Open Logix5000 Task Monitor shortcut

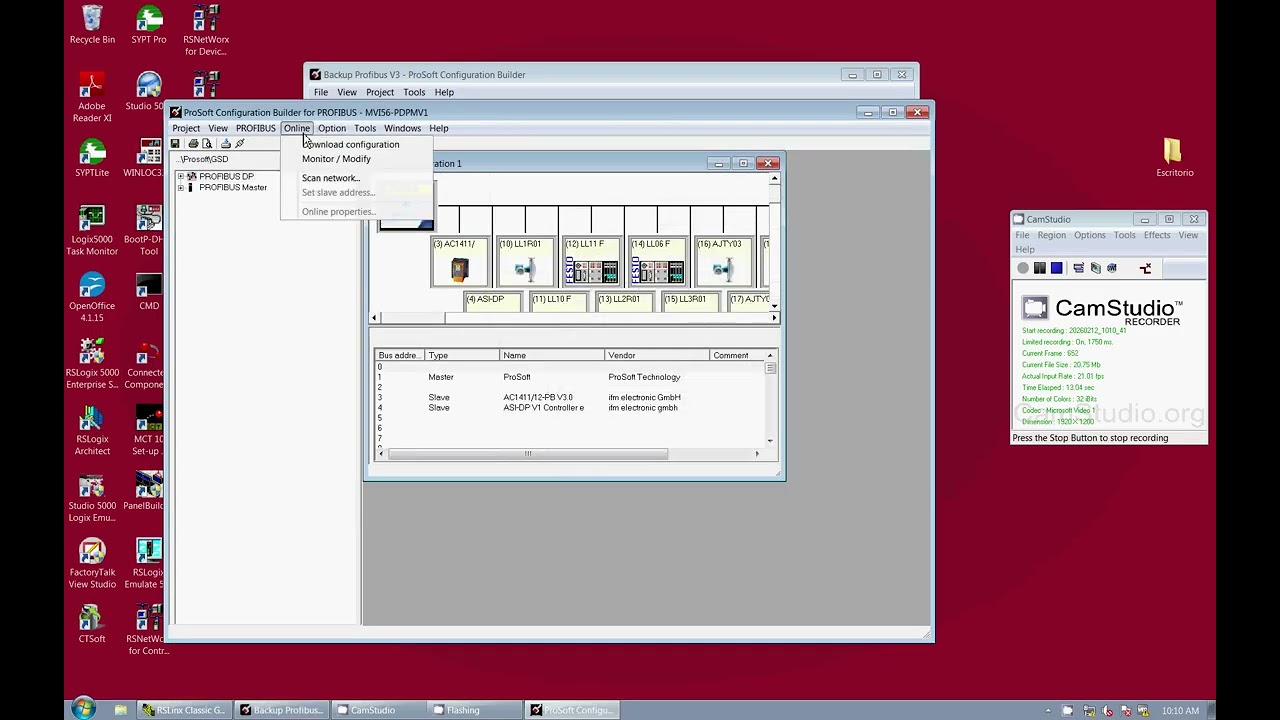point(92,230)
